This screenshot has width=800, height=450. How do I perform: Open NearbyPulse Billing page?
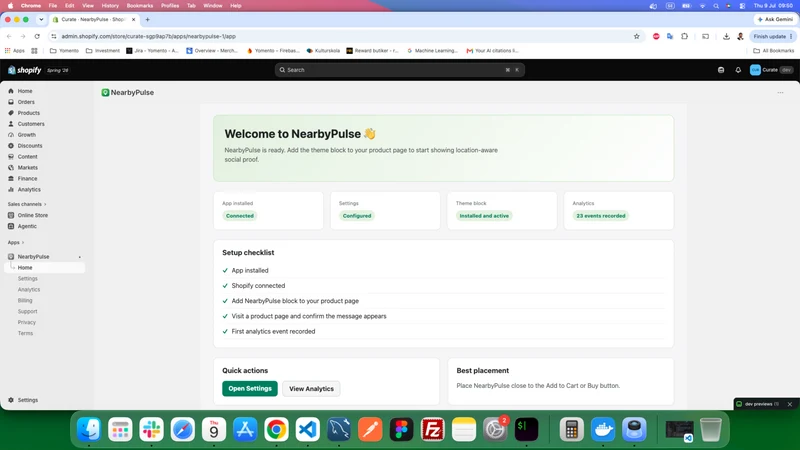click(25, 301)
